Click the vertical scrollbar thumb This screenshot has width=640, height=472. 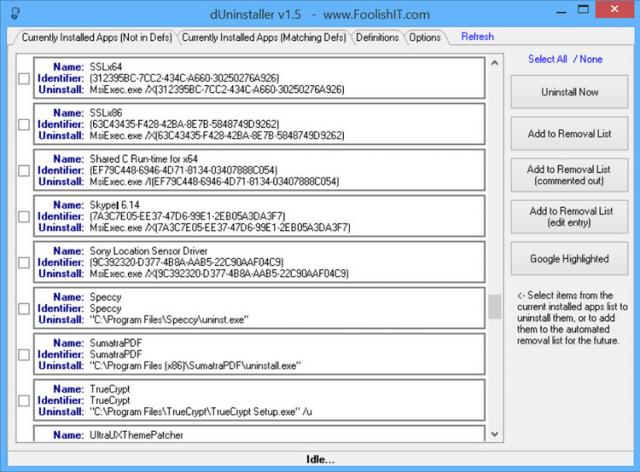point(495,307)
